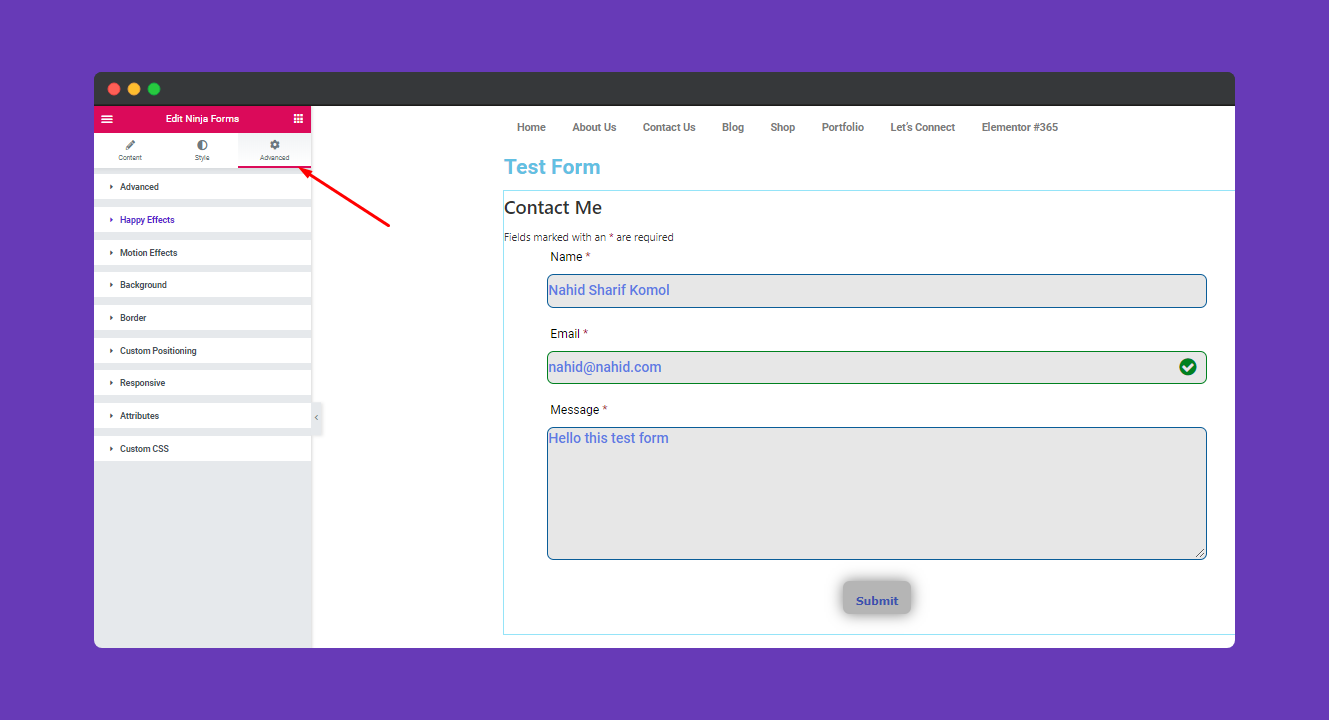Click the Edit Ninja Forms panel title

pyautogui.click(x=202, y=119)
